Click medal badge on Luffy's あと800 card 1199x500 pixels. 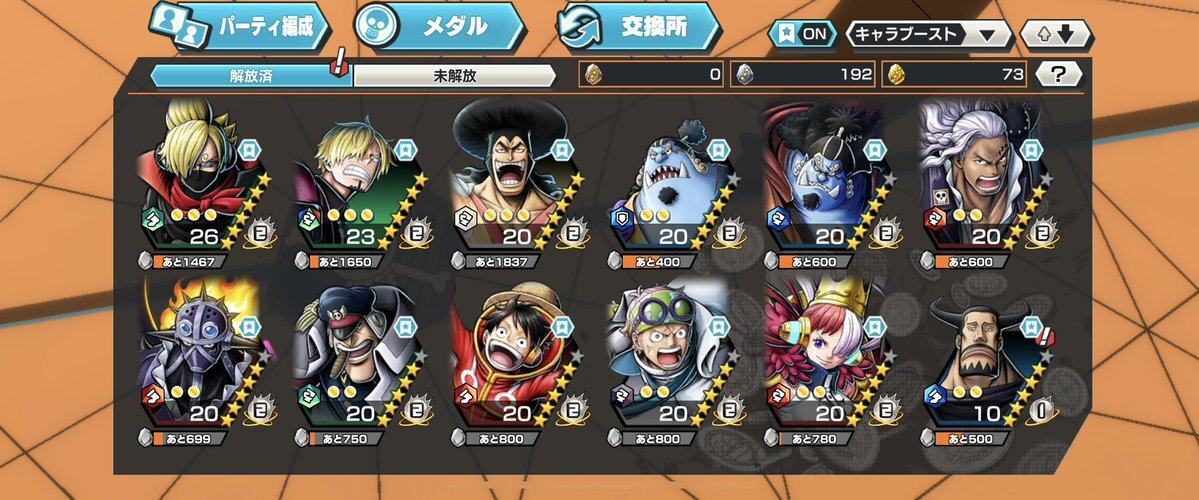click(x=572, y=409)
